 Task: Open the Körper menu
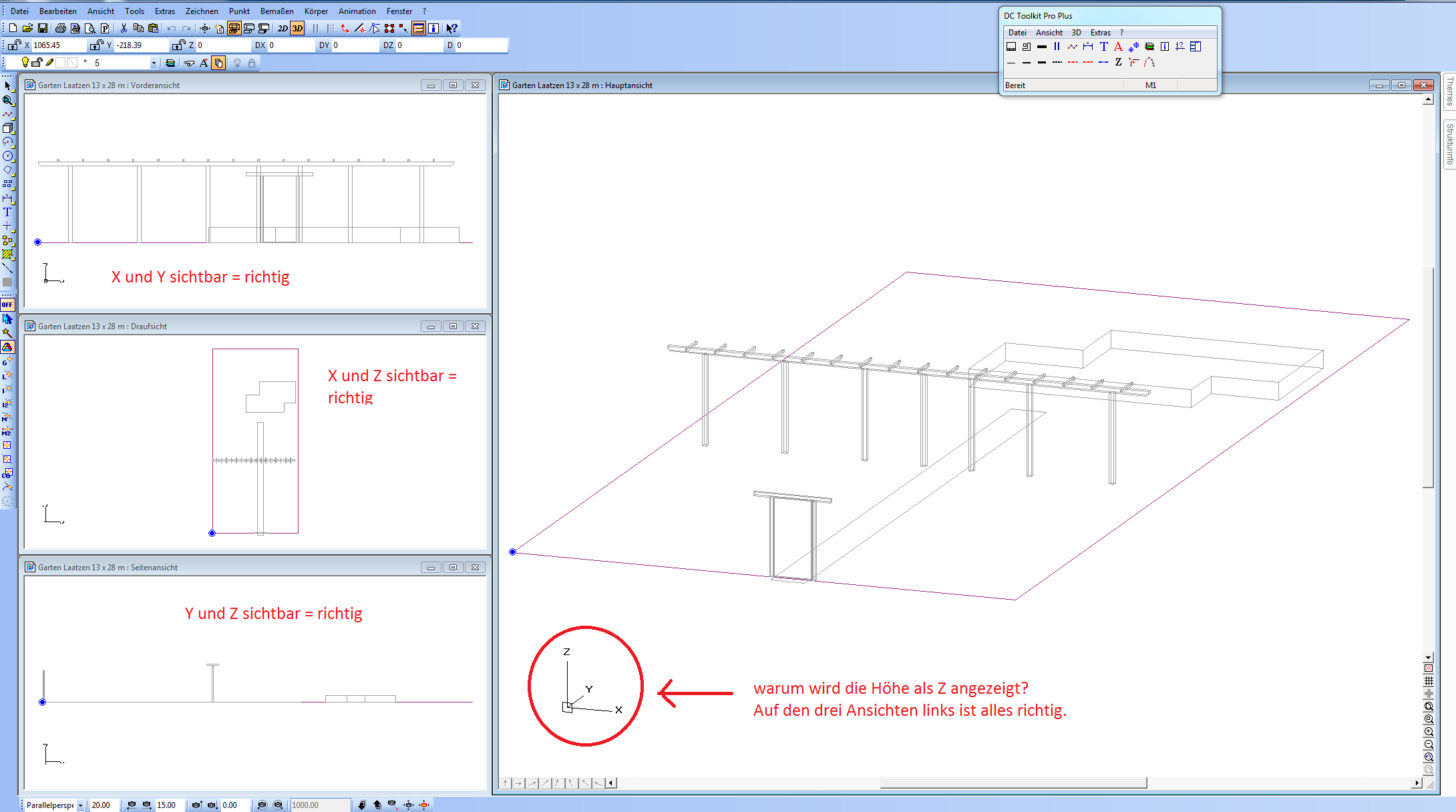tap(316, 11)
